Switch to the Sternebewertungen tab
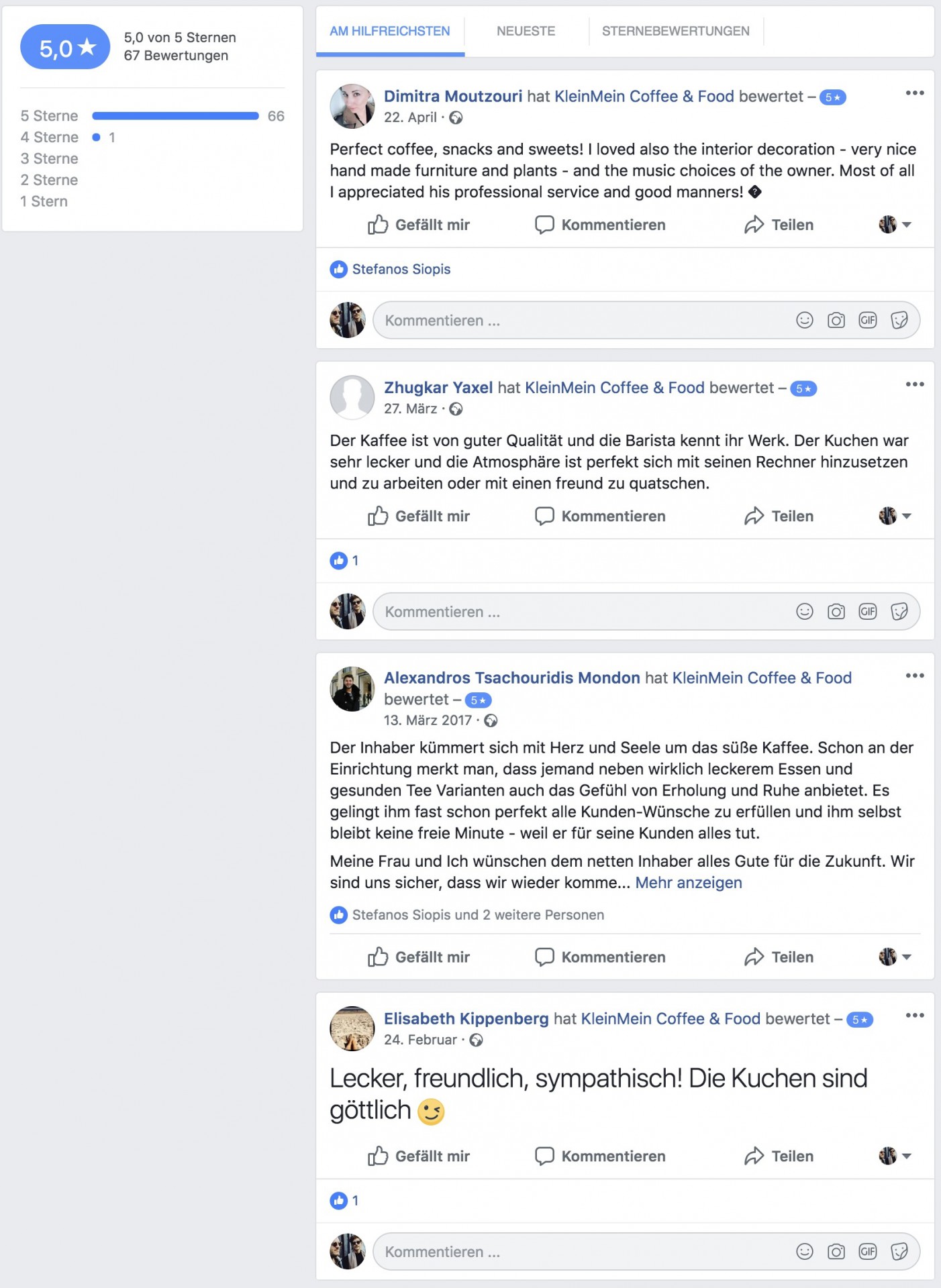 [675, 31]
